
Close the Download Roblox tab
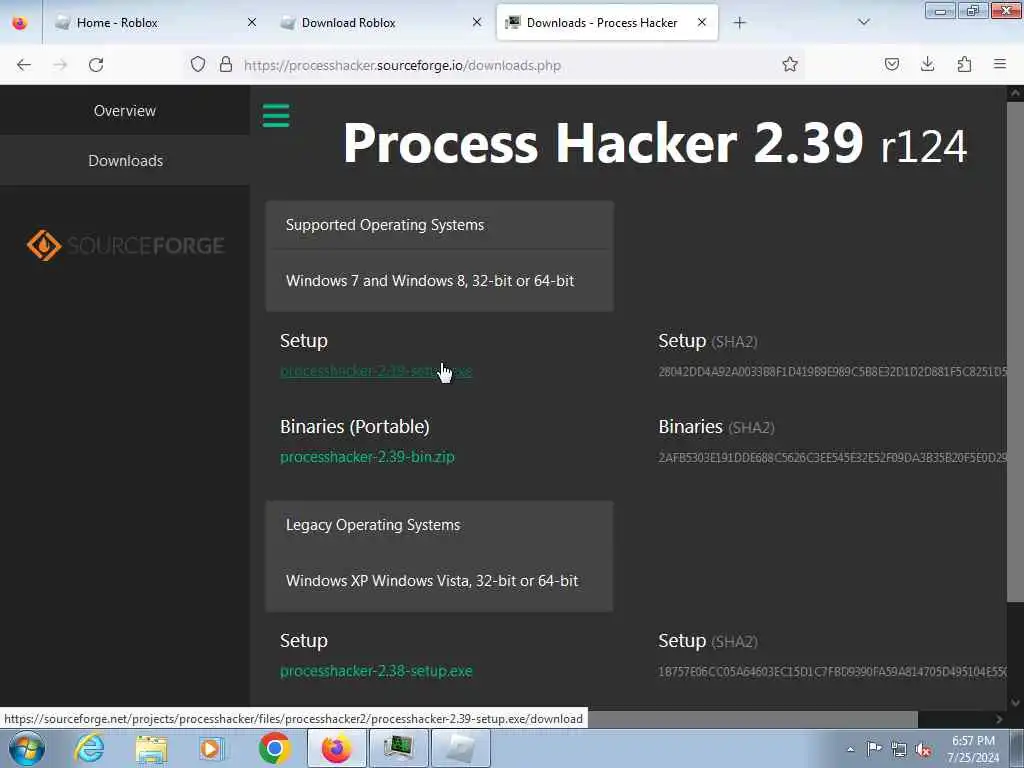(477, 22)
